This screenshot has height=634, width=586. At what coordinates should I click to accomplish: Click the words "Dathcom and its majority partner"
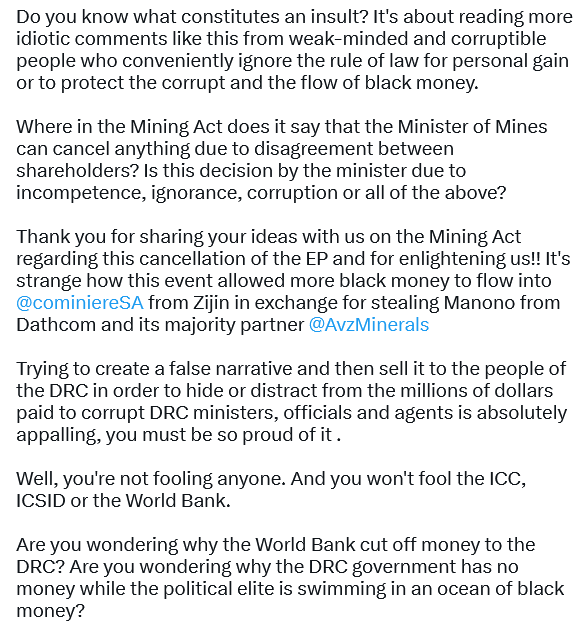pos(160,324)
